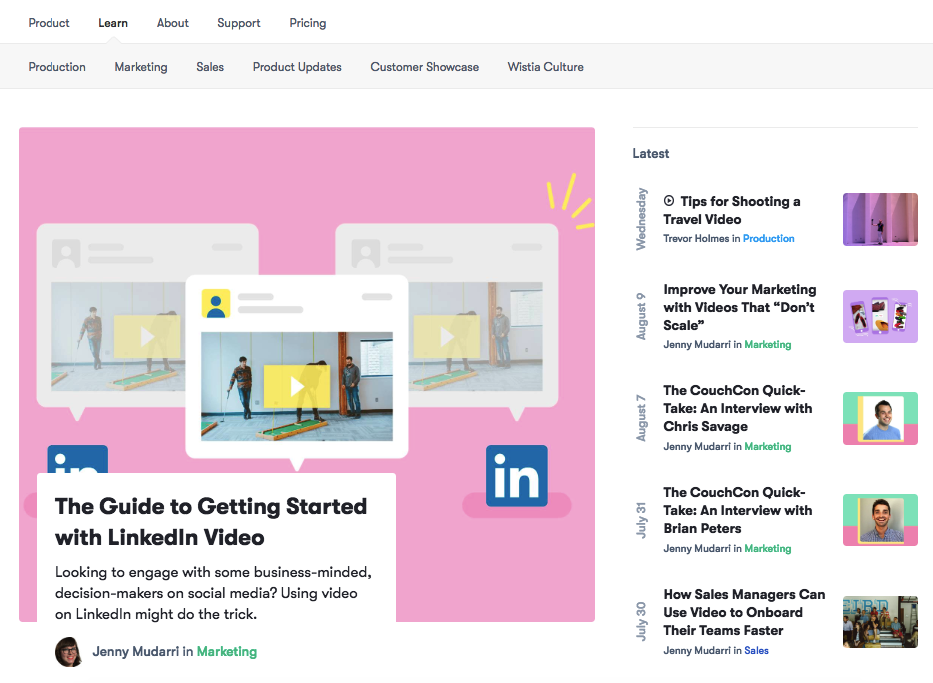Switch to the Marketing category tab
The height and width of the screenshot is (683, 933).
coord(141,67)
